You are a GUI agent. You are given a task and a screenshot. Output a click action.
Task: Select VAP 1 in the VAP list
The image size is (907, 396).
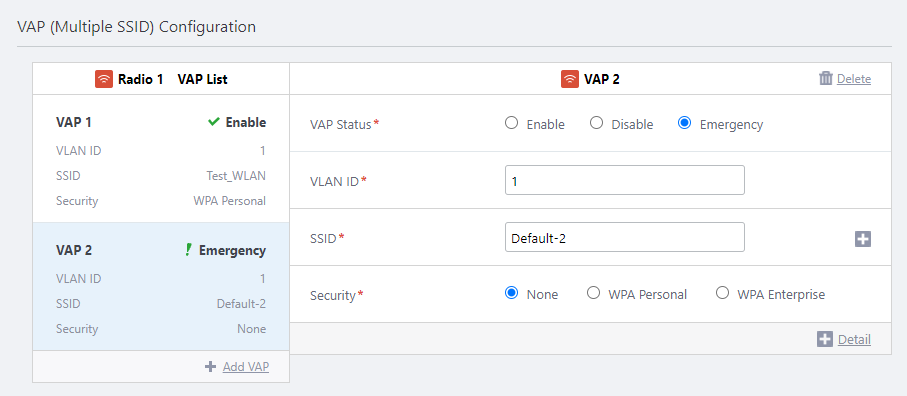pos(161,159)
